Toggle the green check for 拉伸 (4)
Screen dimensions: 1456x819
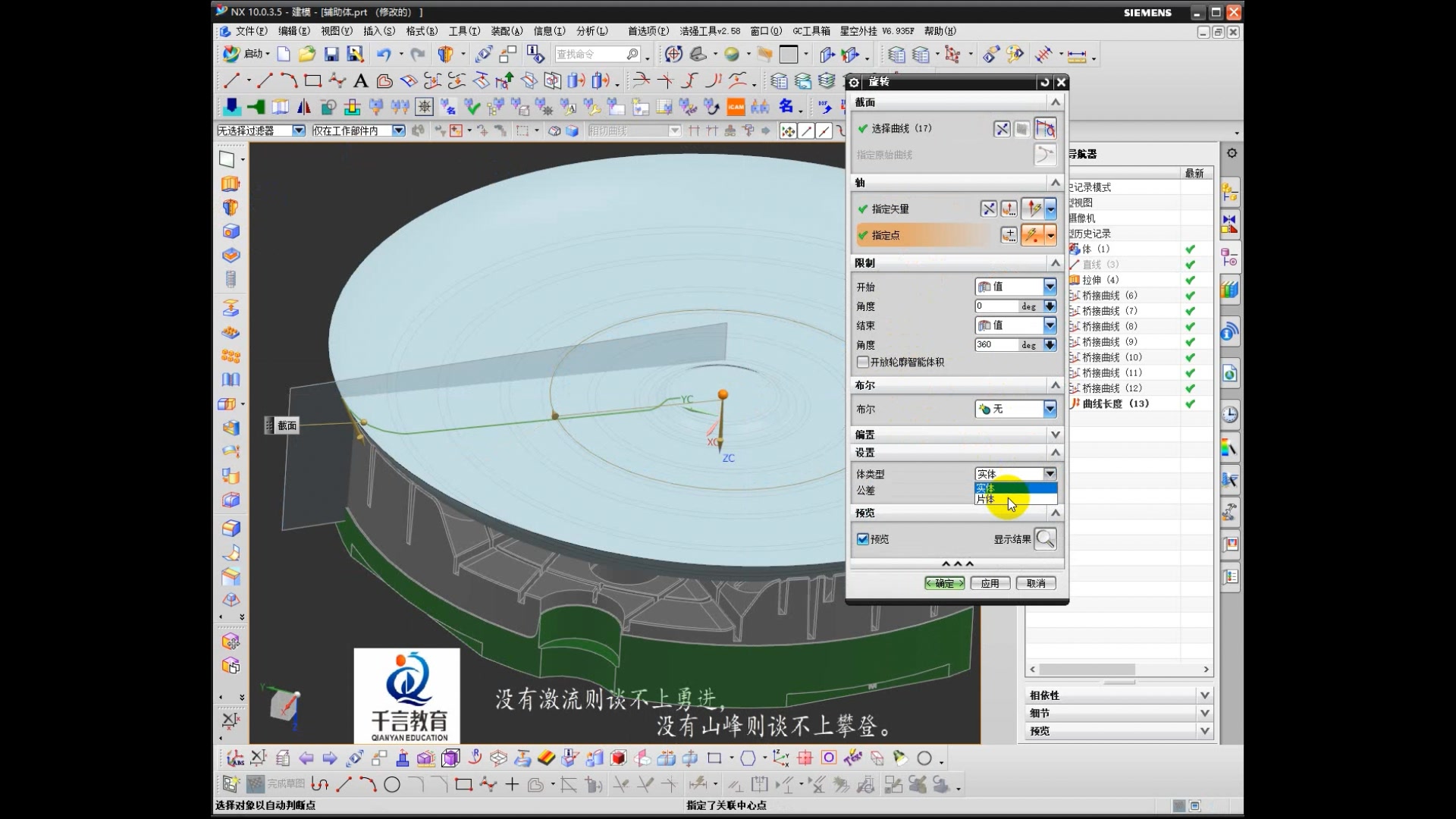(x=1190, y=280)
